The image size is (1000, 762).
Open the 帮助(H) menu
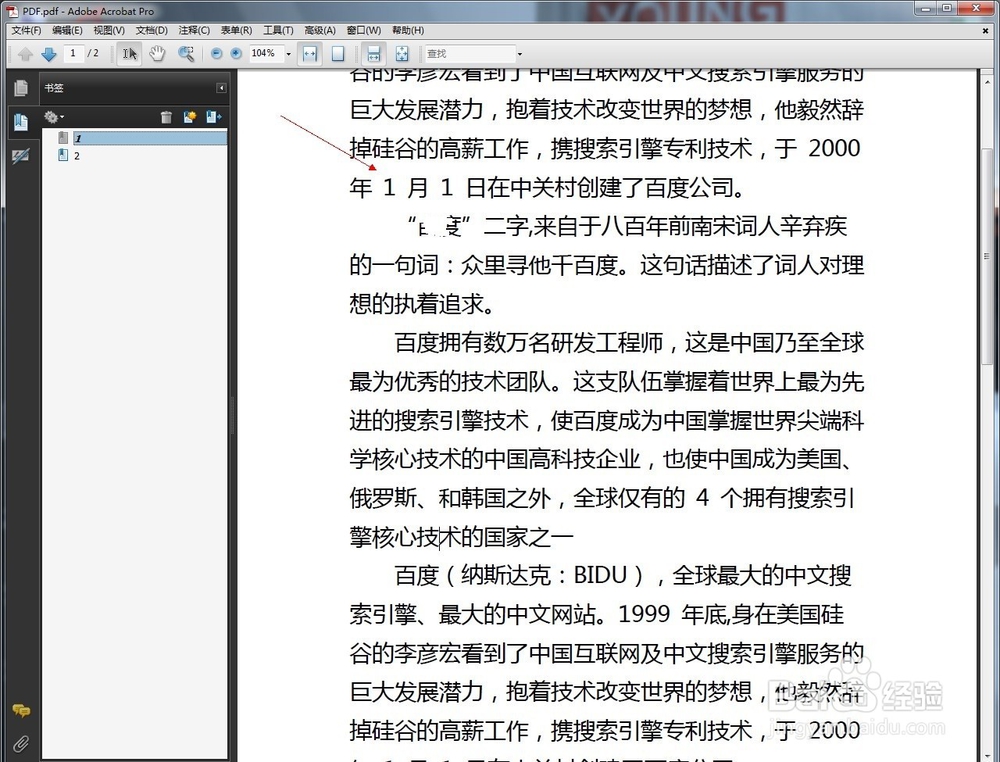(x=408, y=30)
